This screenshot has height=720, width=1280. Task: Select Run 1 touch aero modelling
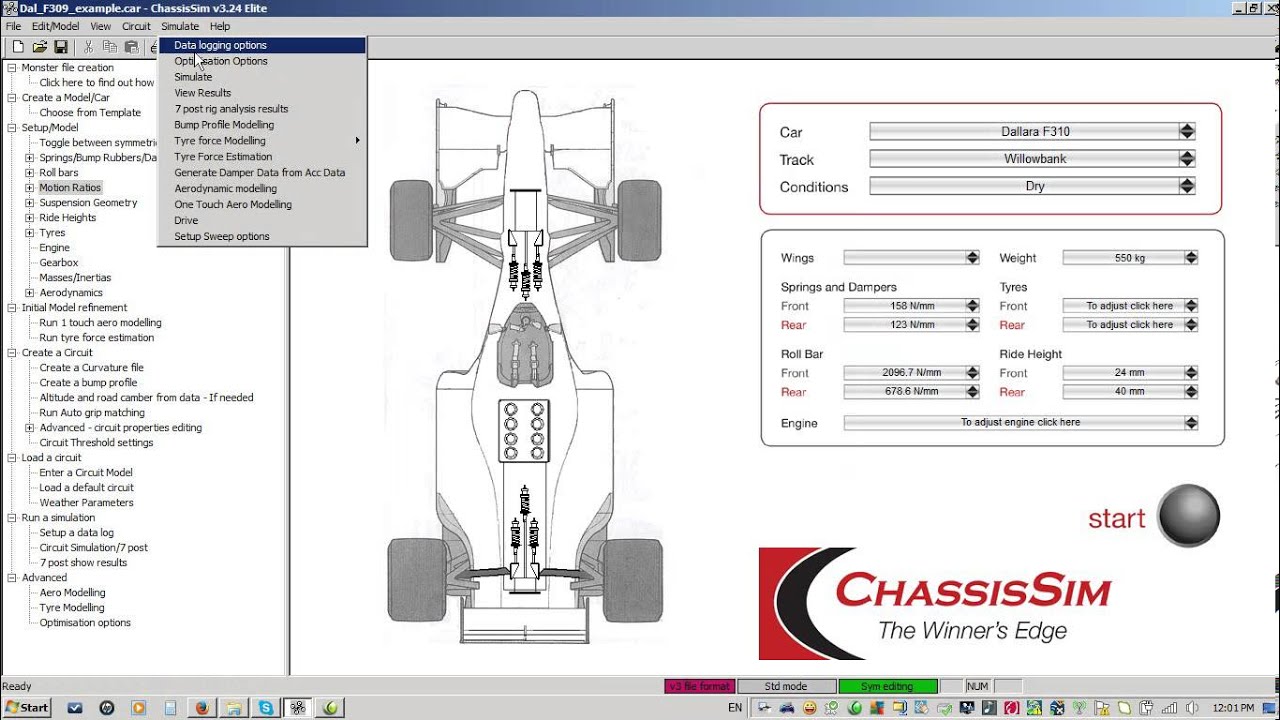click(x=100, y=323)
